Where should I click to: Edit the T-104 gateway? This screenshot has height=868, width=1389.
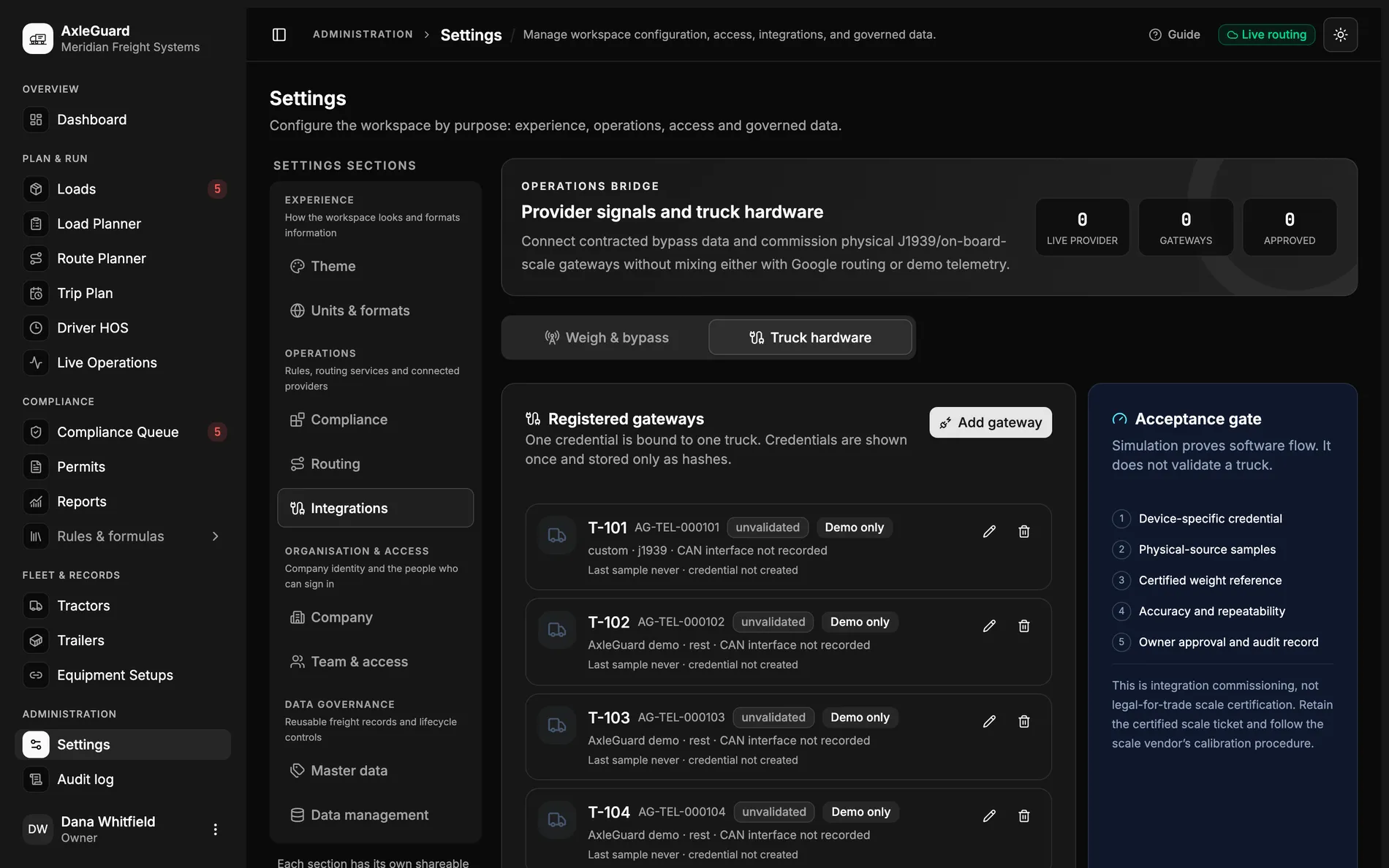(x=989, y=815)
